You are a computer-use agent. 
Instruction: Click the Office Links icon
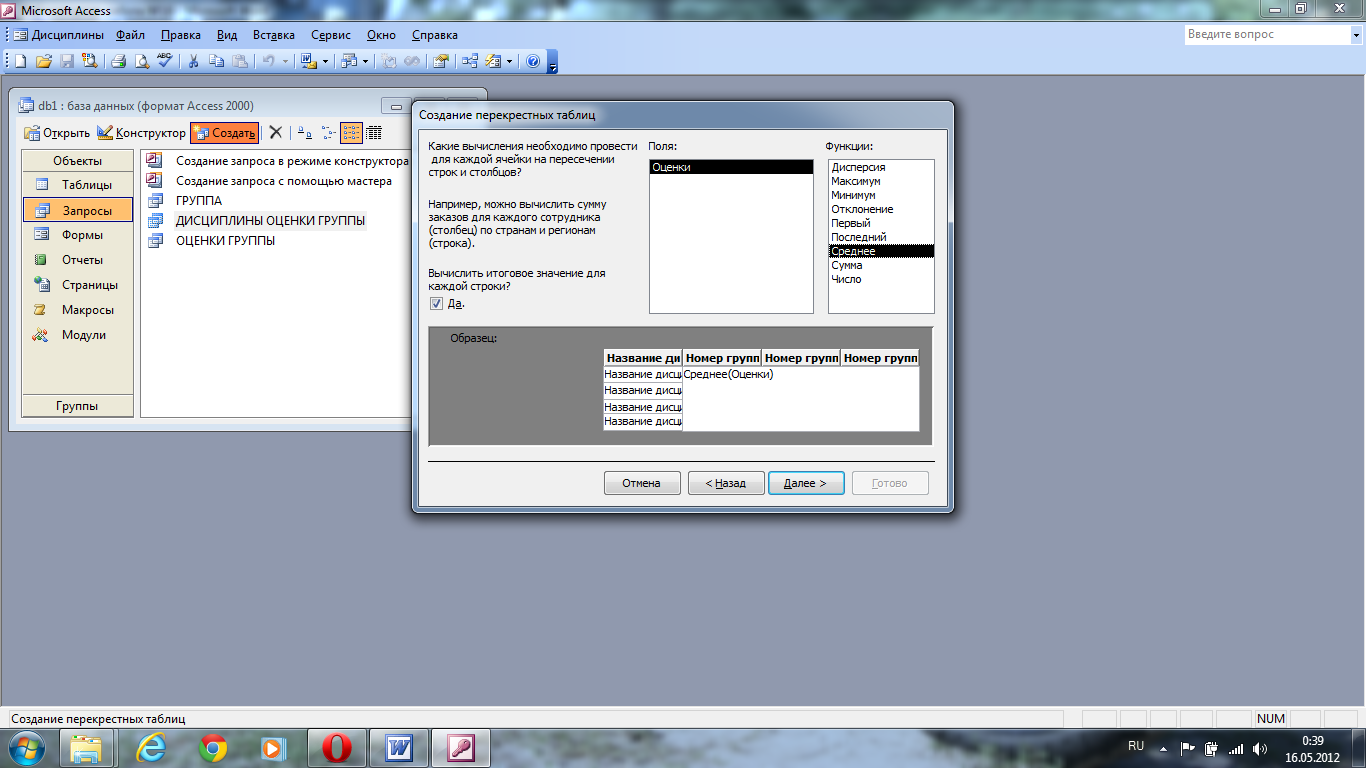click(308, 61)
